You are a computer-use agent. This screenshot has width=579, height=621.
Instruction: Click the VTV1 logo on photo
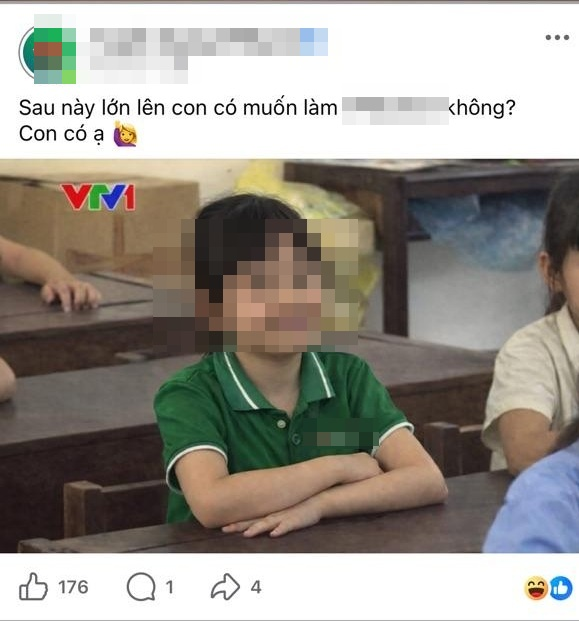point(98,196)
